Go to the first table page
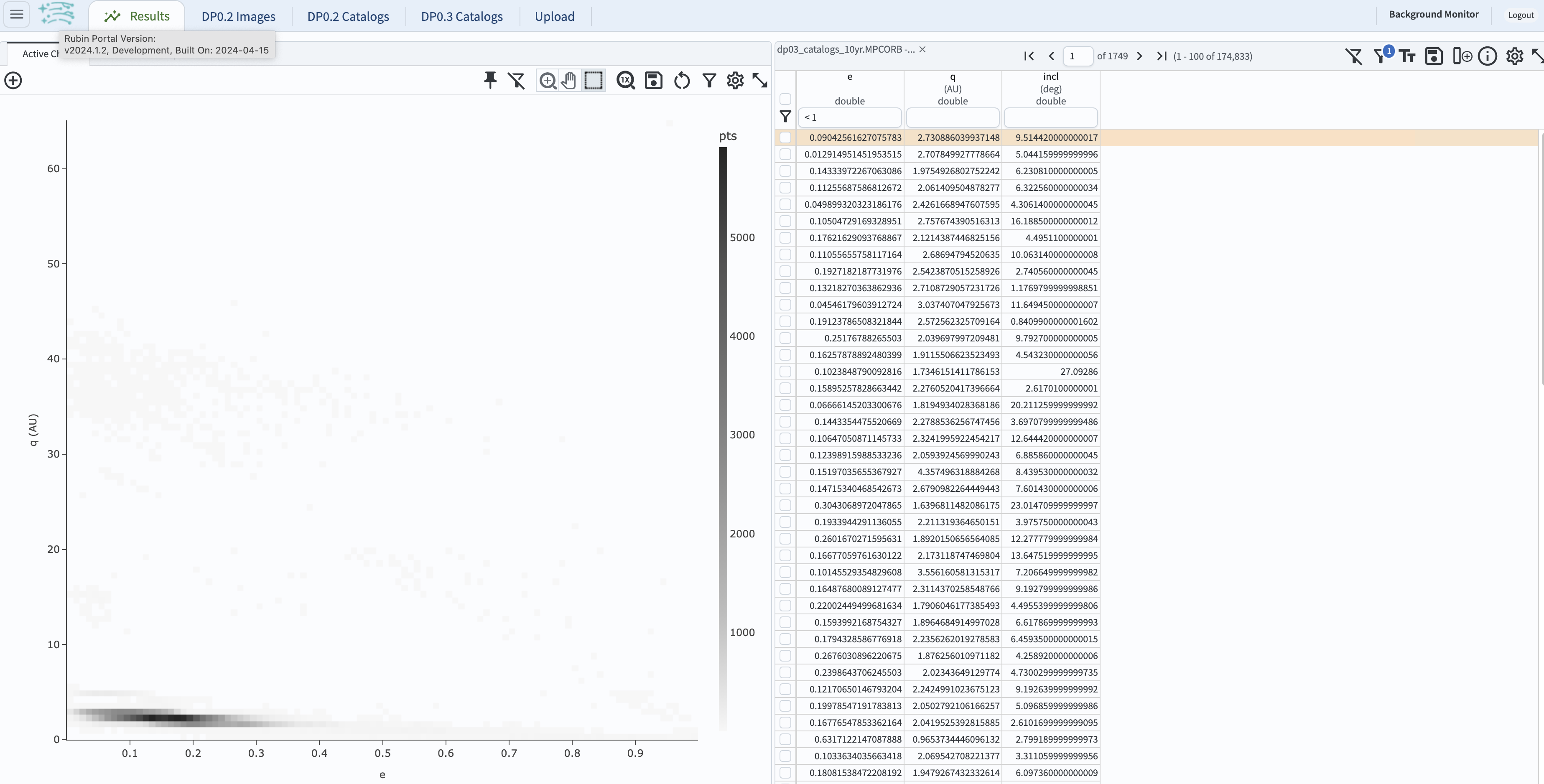The width and height of the screenshot is (1544, 784). point(1029,56)
